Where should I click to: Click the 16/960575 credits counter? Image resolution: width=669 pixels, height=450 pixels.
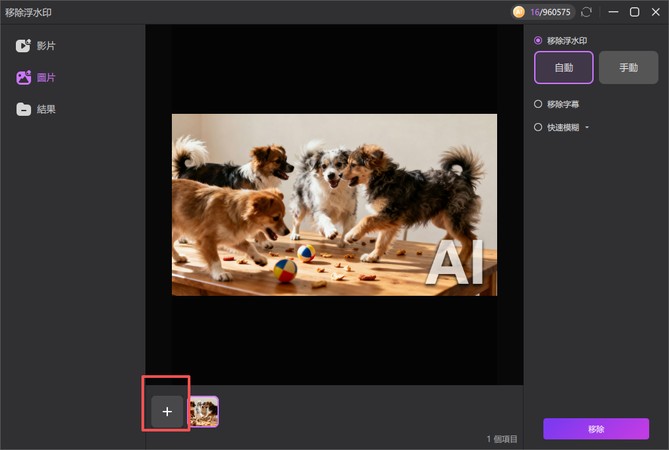click(x=551, y=12)
